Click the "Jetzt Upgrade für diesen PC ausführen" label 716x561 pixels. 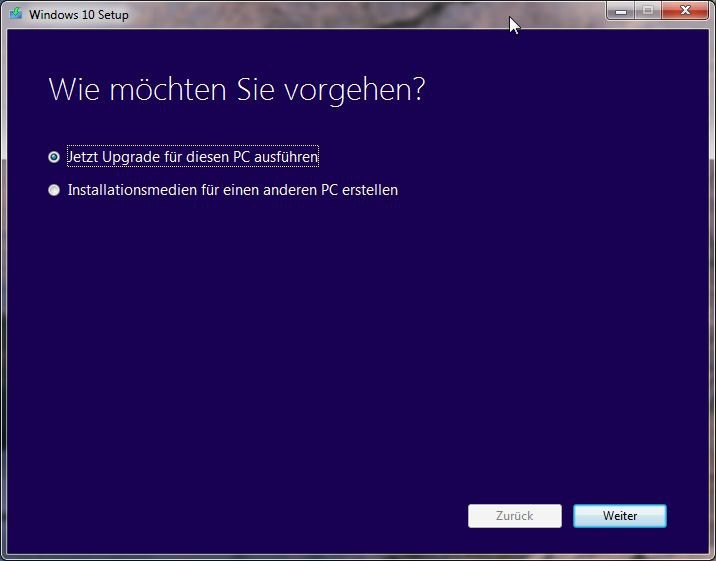pyautogui.click(x=192, y=157)
